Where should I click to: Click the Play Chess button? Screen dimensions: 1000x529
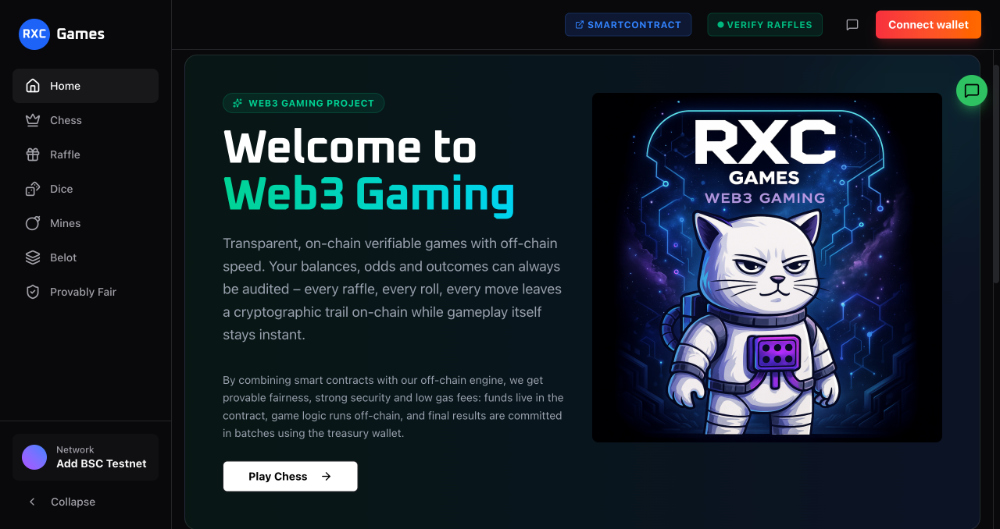(290, 476)
